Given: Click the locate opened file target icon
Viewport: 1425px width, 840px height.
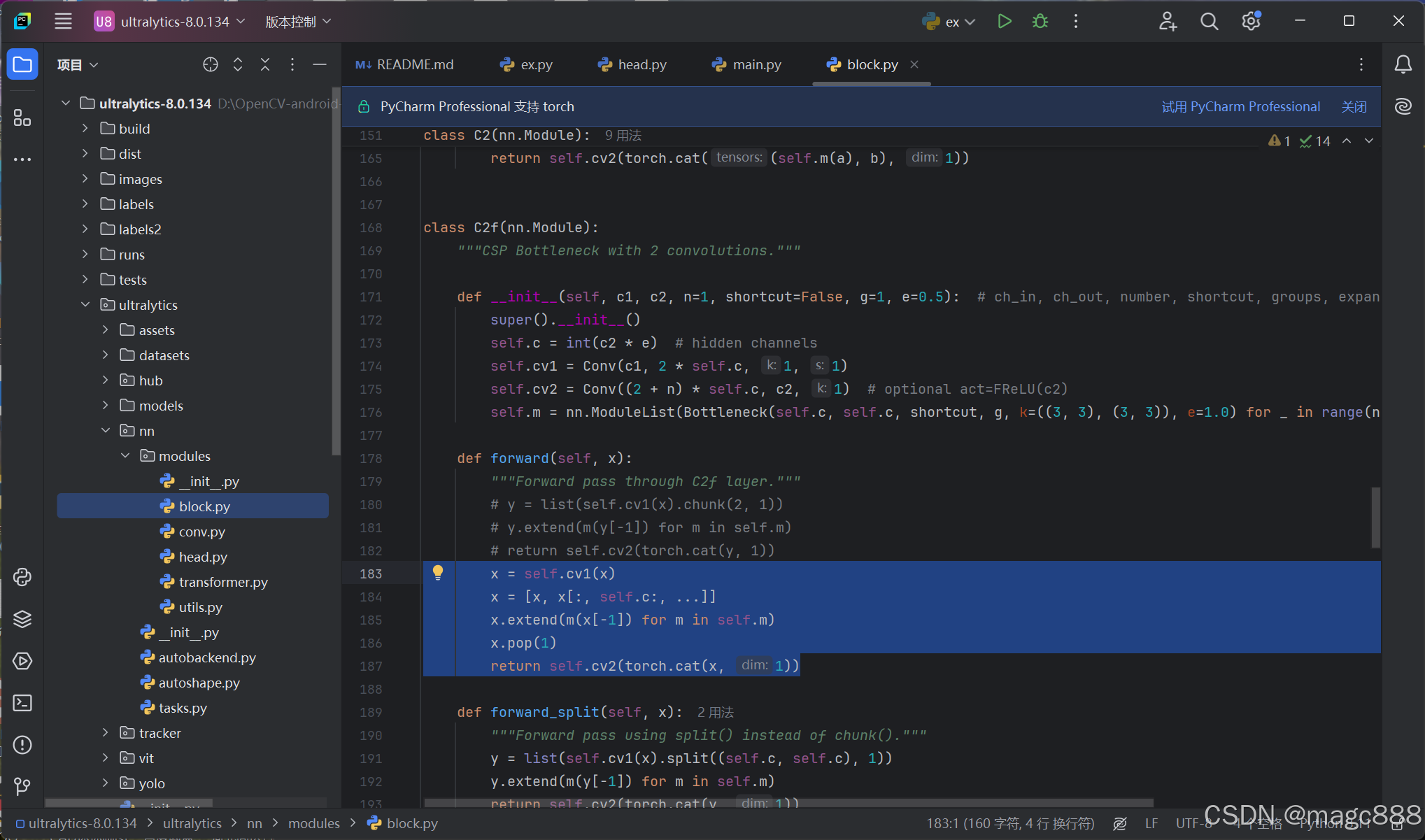Looking at the screenshot, I should point(210,65).
